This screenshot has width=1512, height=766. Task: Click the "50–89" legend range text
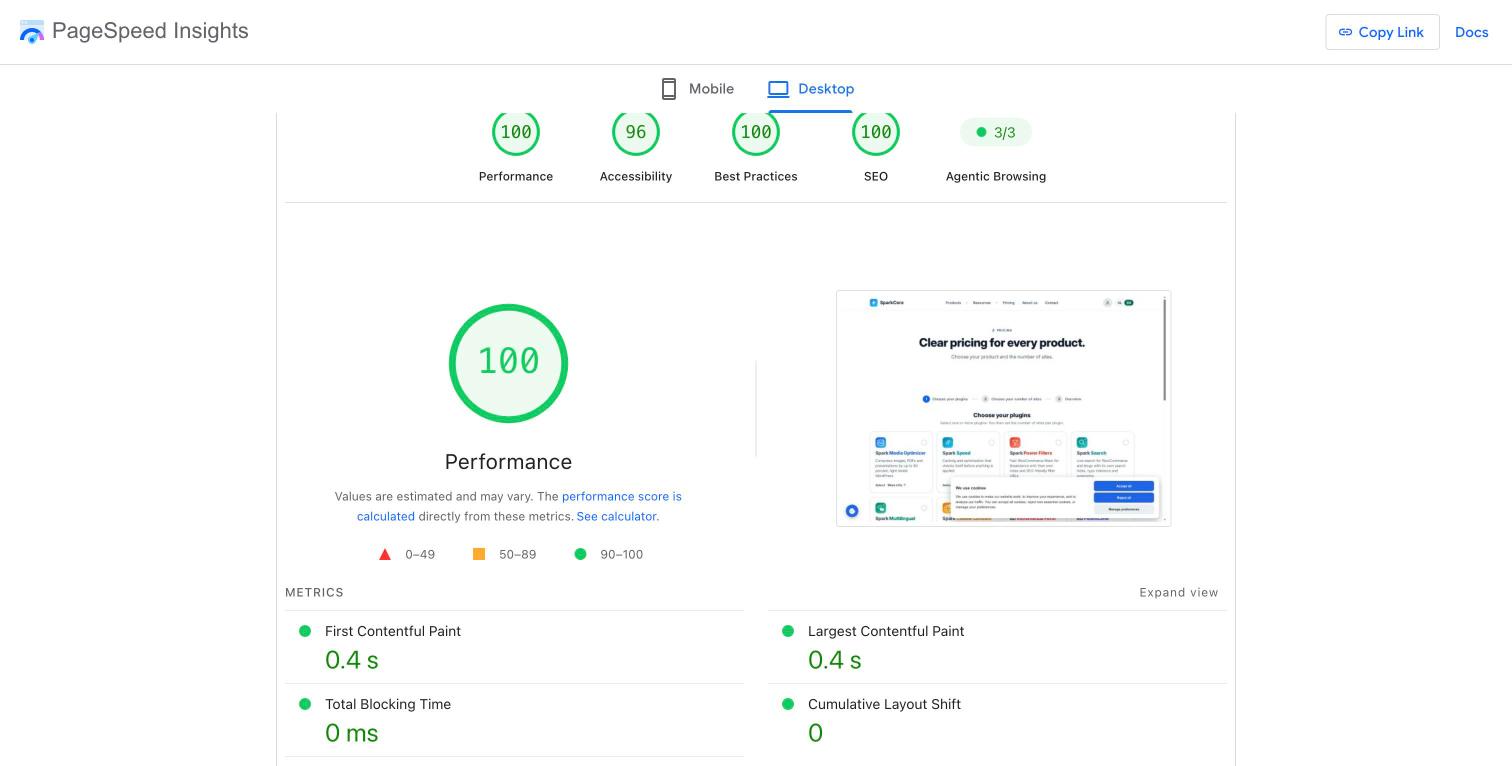click(518, 554)
